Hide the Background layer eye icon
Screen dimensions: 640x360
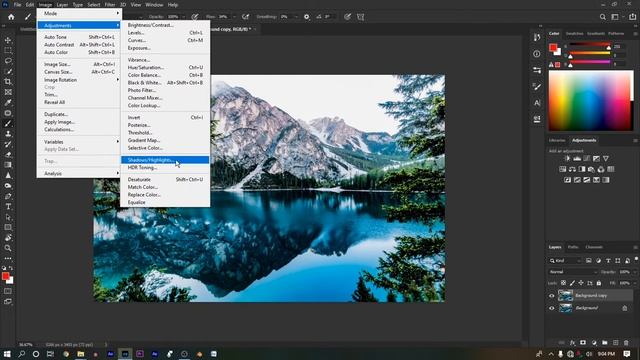[x=552, y=308]
